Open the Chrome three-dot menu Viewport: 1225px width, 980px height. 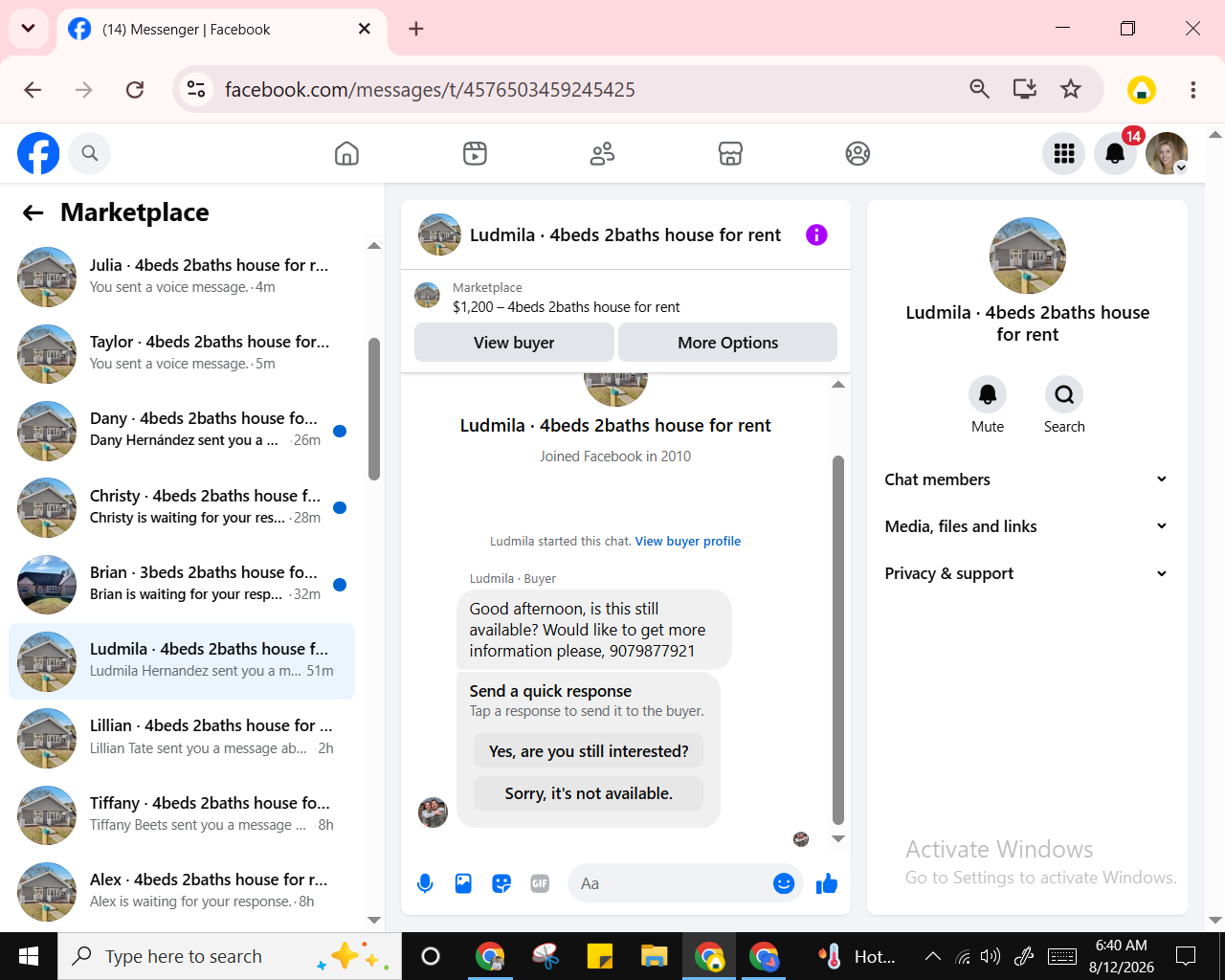1192,89
